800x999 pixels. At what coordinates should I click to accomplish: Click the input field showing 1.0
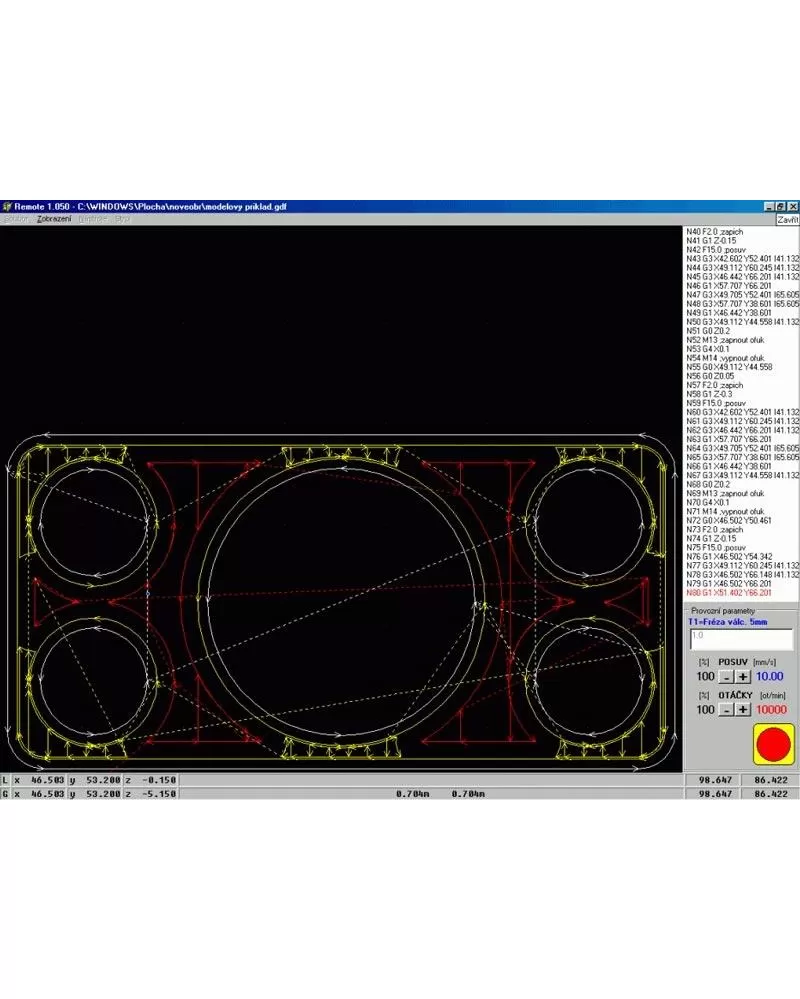point(741,639)
